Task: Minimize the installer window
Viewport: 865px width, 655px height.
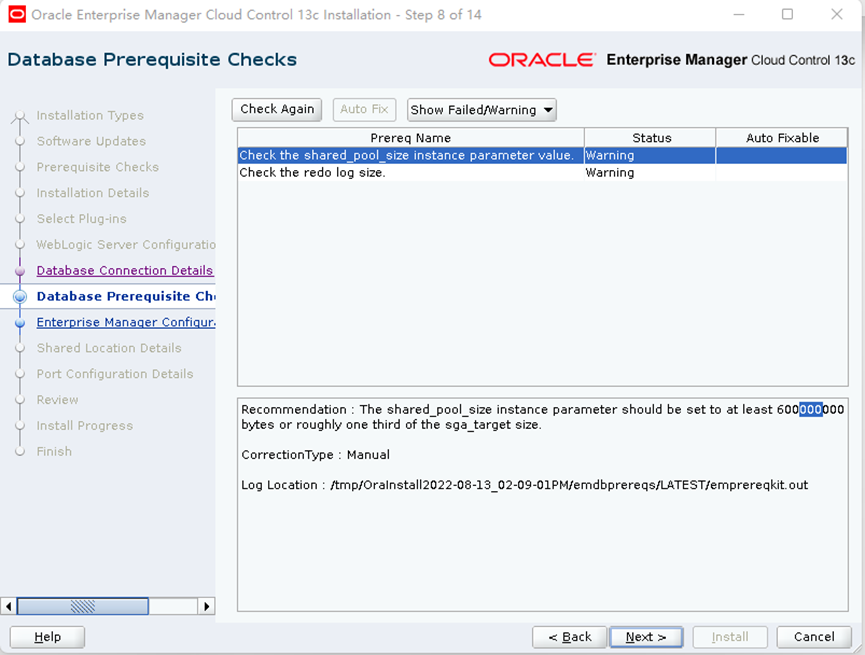Action: coord(738,14)
